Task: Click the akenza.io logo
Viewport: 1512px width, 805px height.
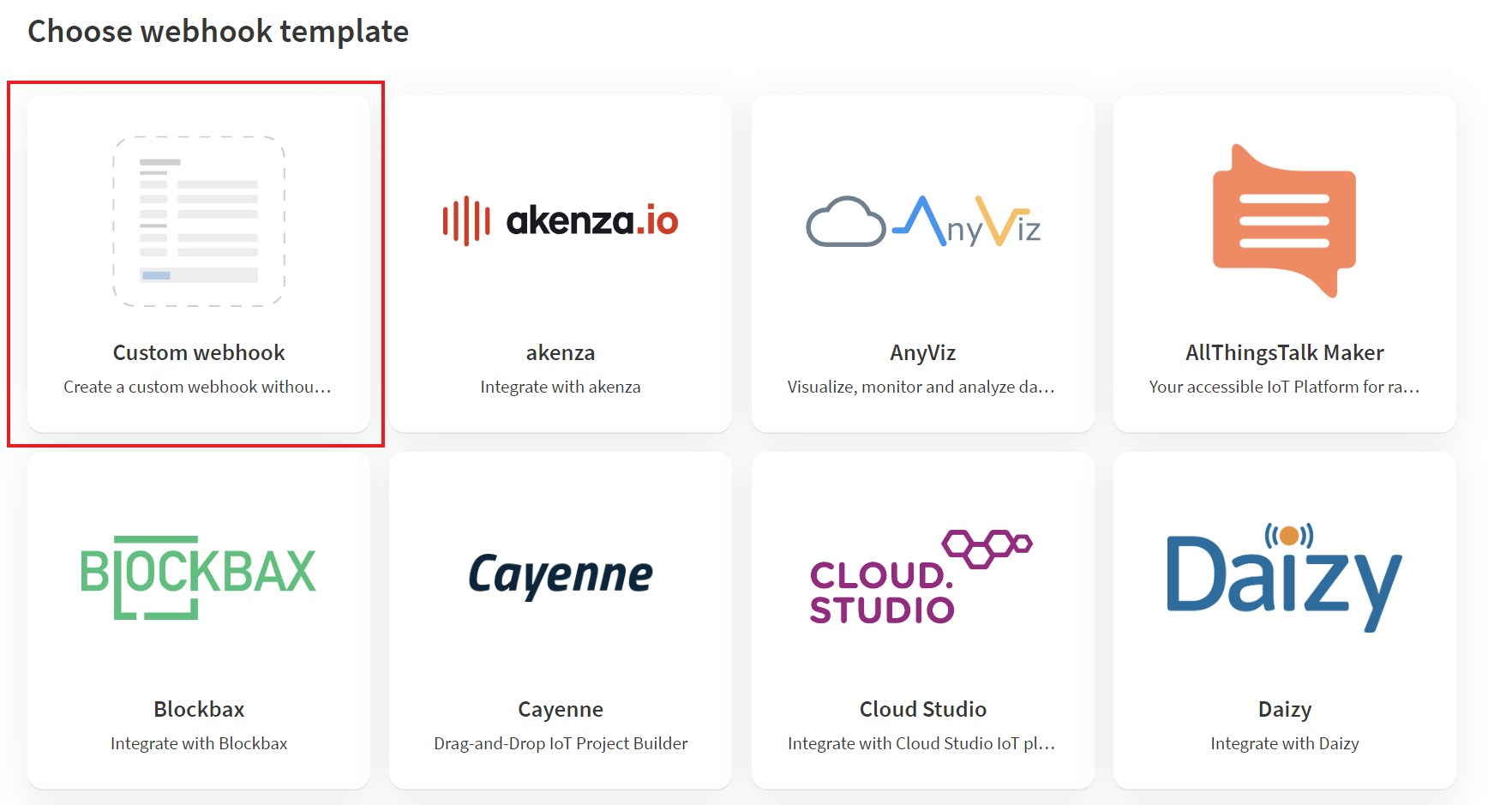Action: 561,221
